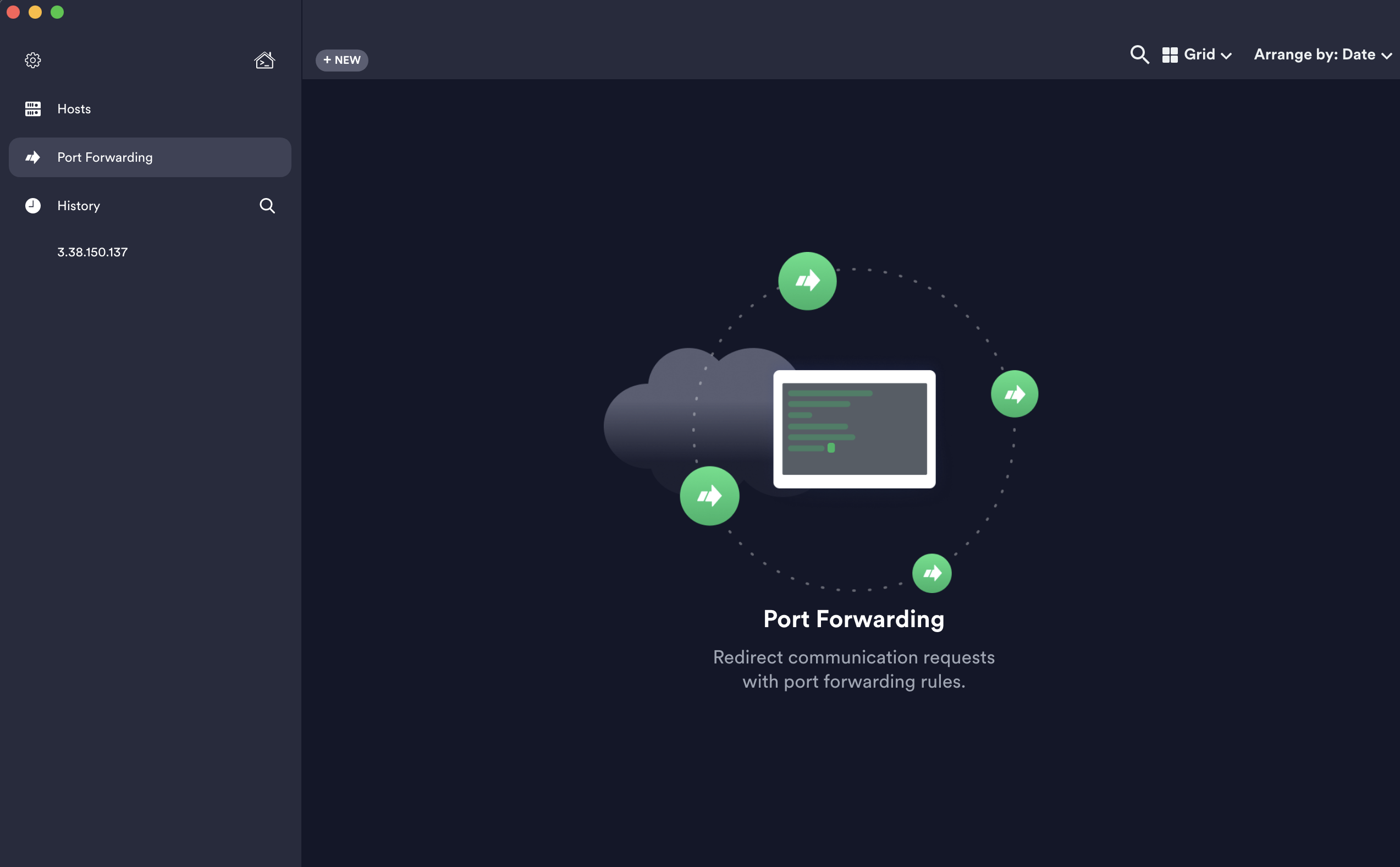Click the Hosts server icon
The image size is (1400, 867).
(x=32, y=109)
